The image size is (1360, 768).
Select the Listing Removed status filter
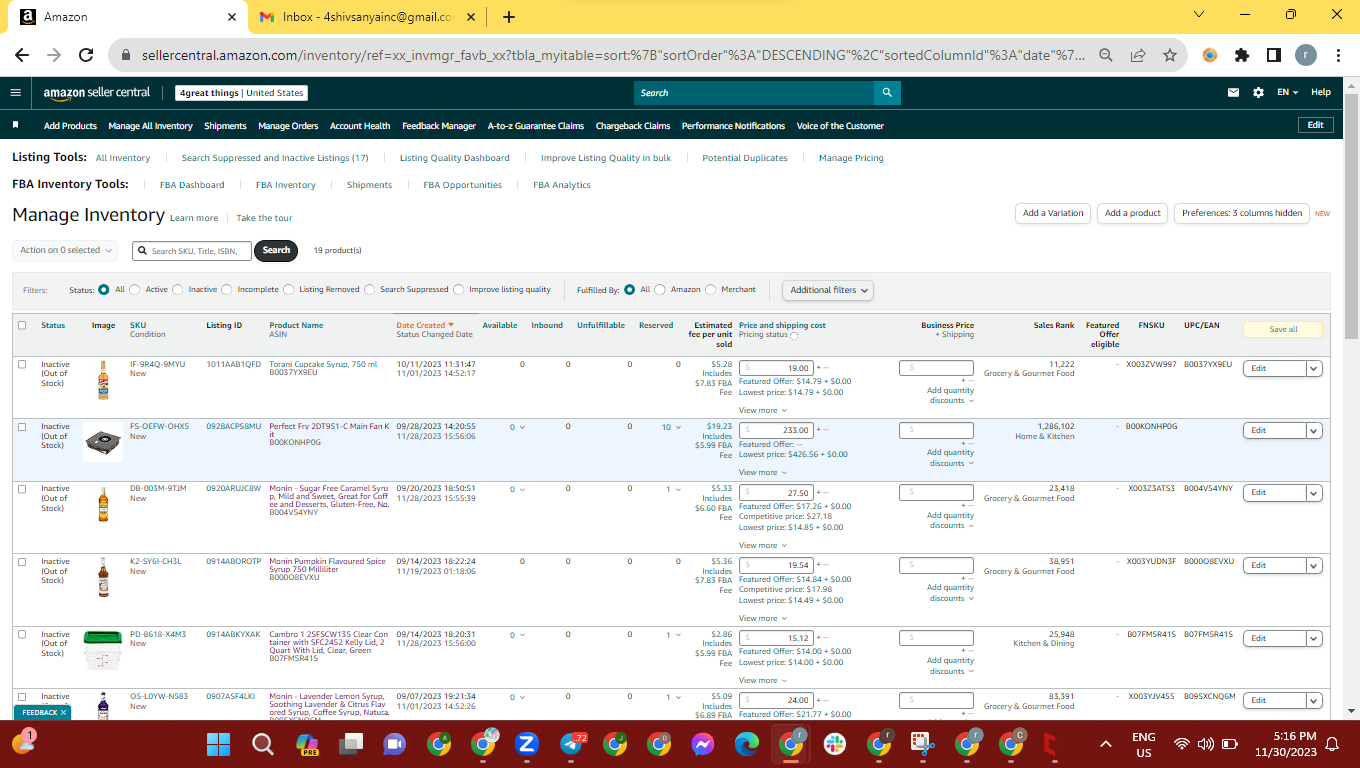point(289,290)
